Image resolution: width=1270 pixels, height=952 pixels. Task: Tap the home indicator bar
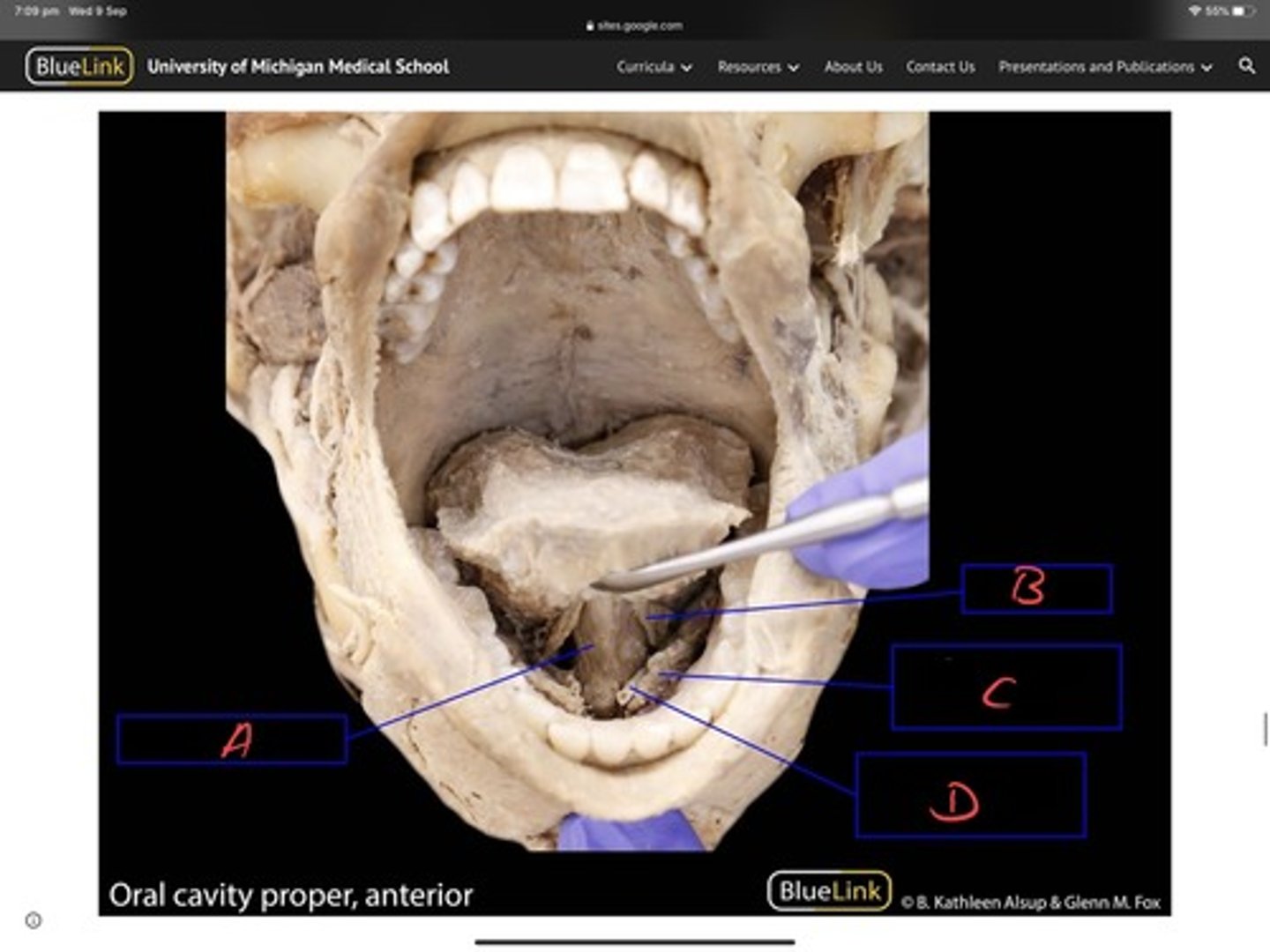pos(635,942)
